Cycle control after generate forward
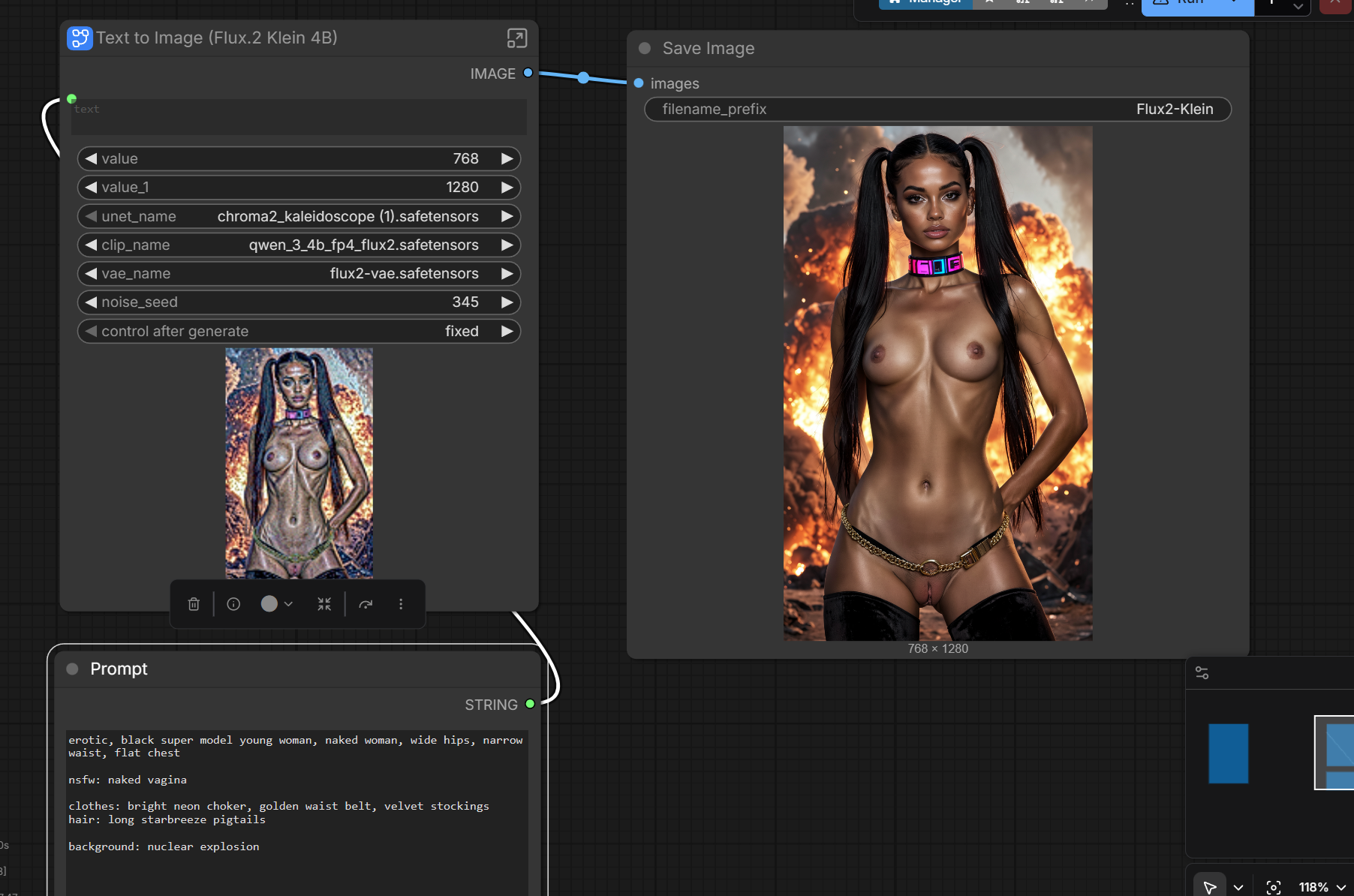 point(507,331)
